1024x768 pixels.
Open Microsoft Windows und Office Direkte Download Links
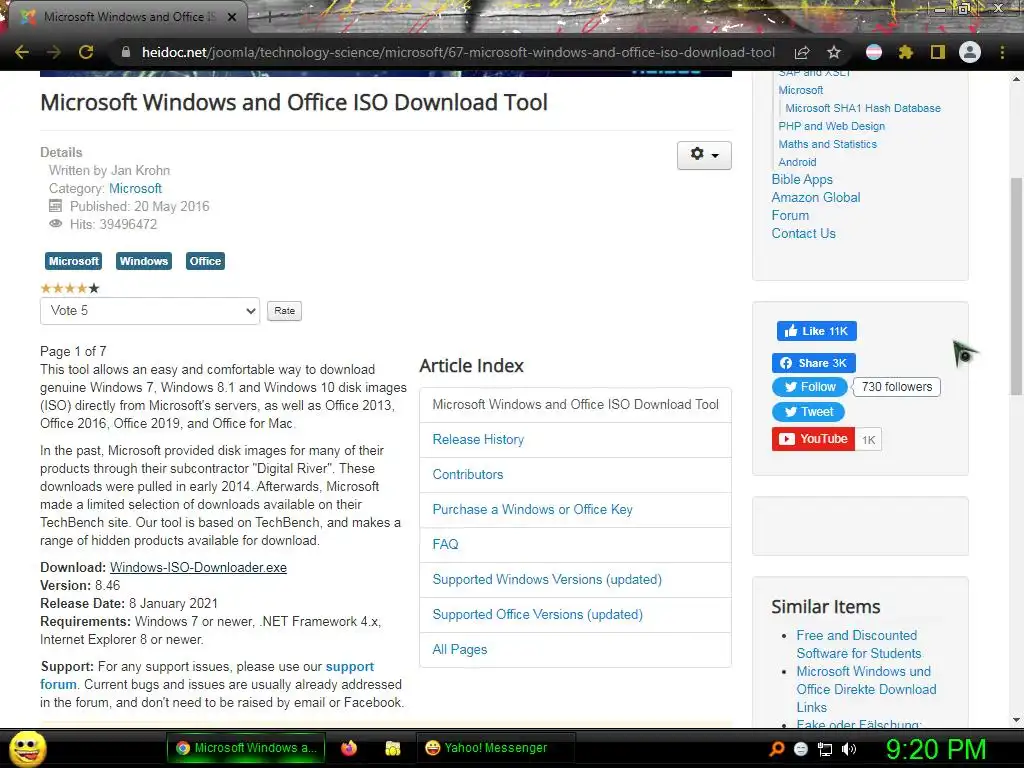point(866,690)
